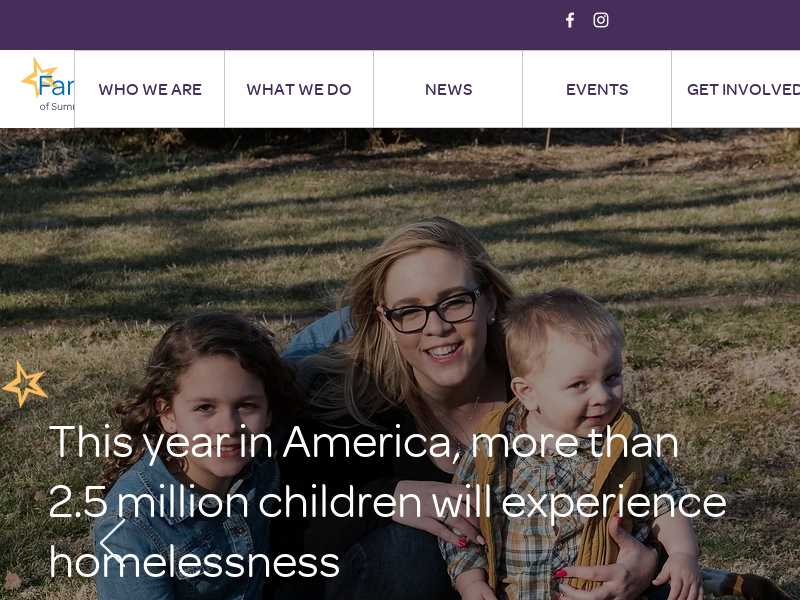This screenshot has height=600, width=800.
Task: Select GET INVOLVED in navigation
Action: pos(743,89)
